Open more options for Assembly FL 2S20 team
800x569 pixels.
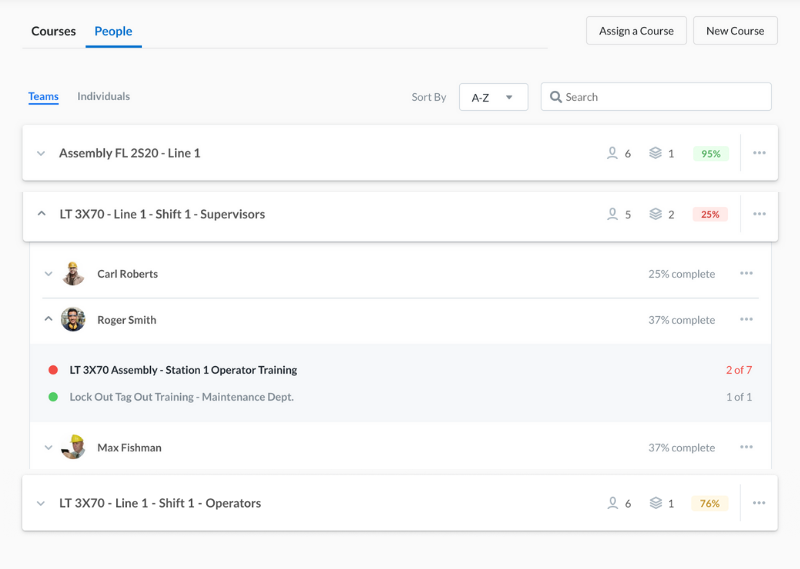[x=759, y=153]
